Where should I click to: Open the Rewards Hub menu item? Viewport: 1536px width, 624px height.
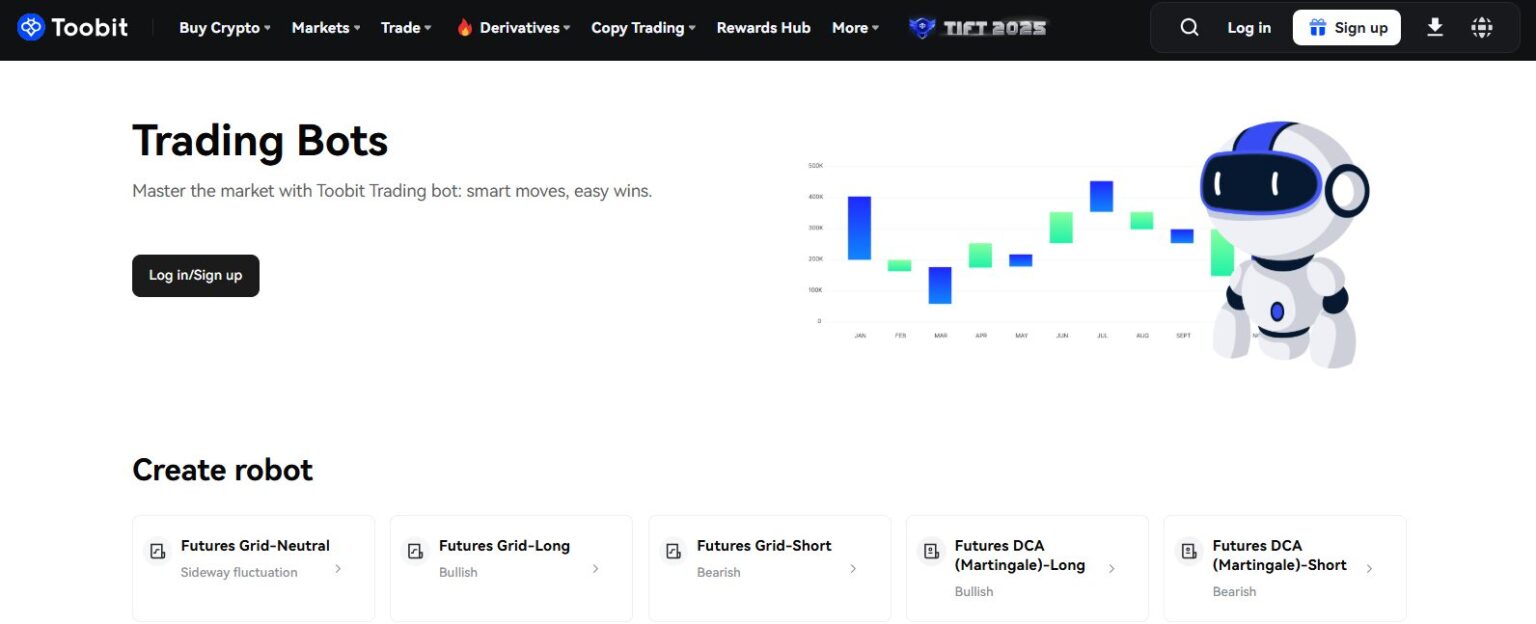click(763, 27)
